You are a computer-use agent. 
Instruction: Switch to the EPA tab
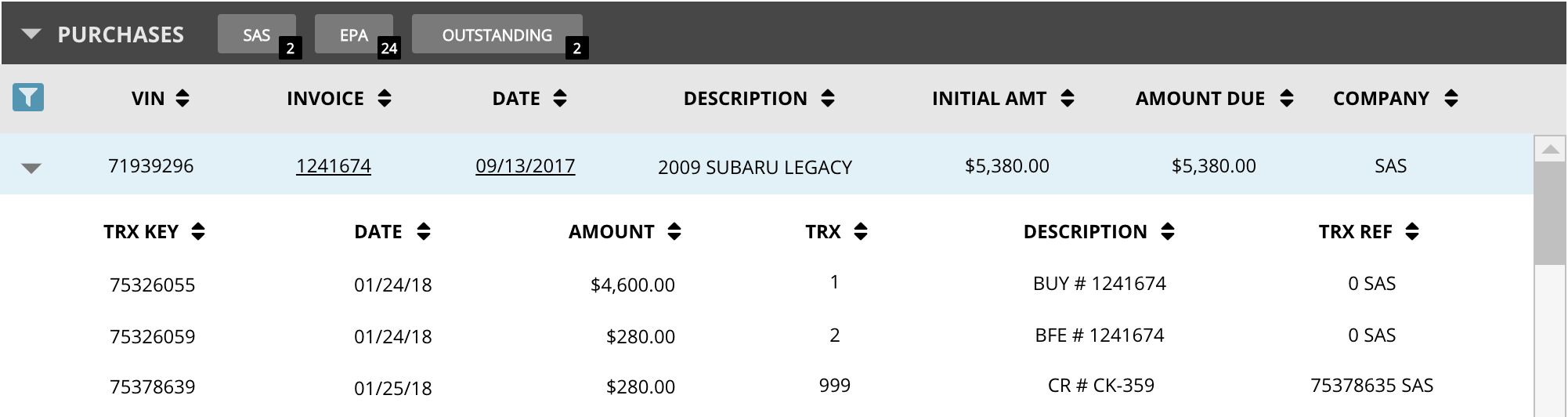353,35
